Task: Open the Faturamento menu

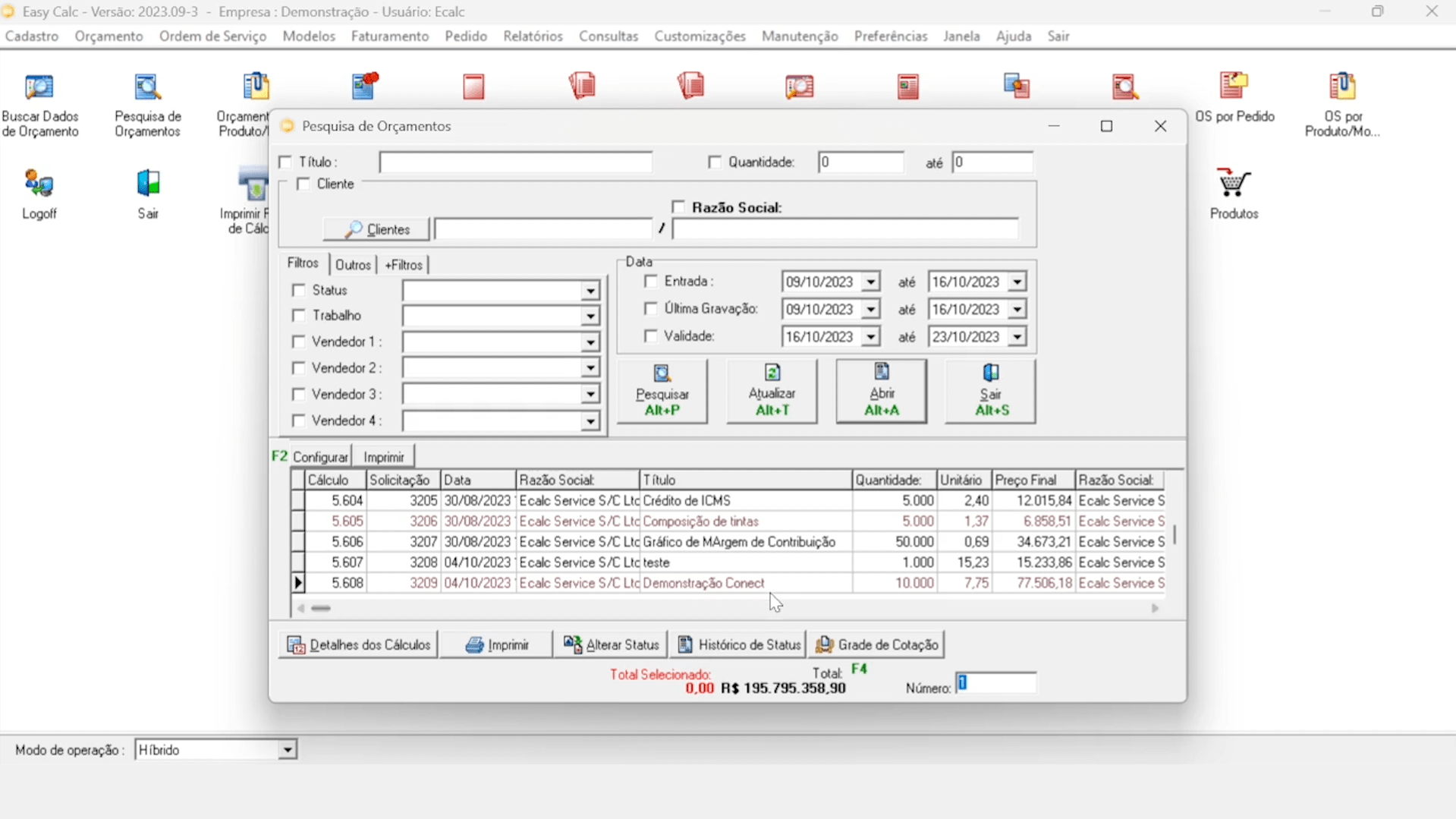Action: pyautogui.click(x=389, y=36)
